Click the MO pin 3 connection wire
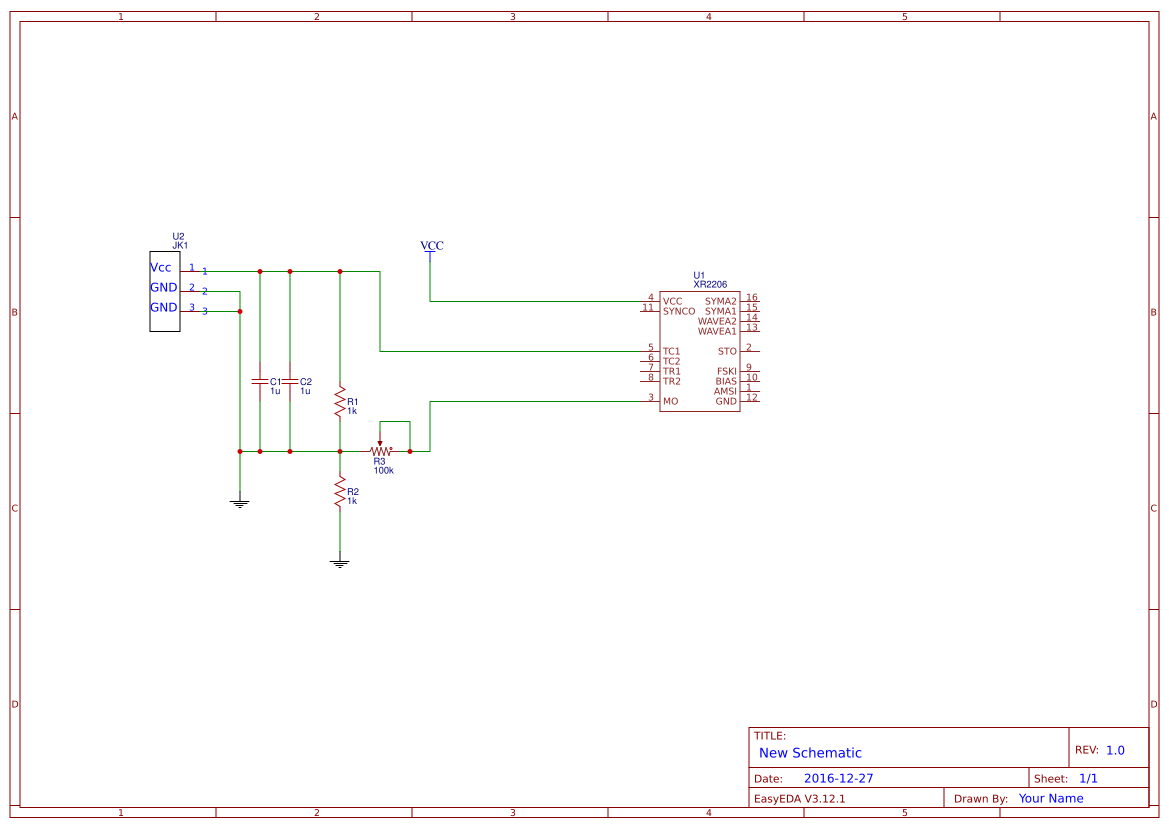 pyautogui.click(x=540, y=402)
